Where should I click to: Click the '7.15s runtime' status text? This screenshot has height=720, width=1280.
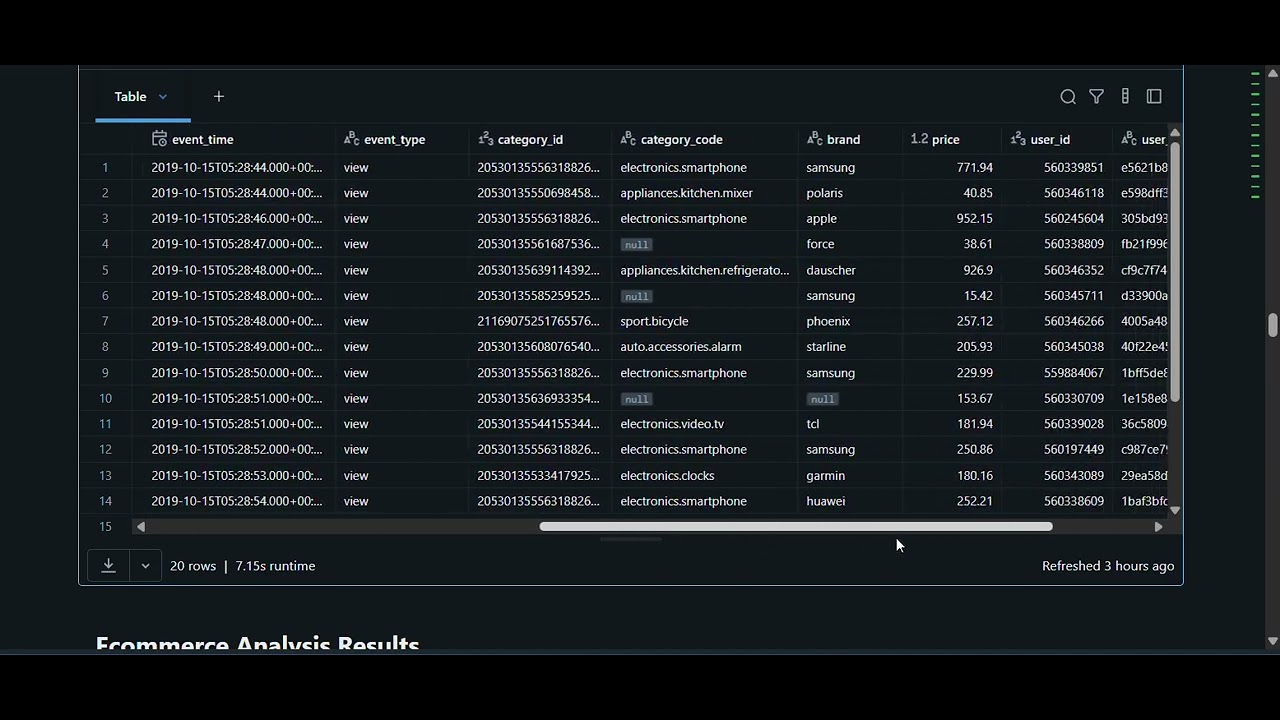275,566
